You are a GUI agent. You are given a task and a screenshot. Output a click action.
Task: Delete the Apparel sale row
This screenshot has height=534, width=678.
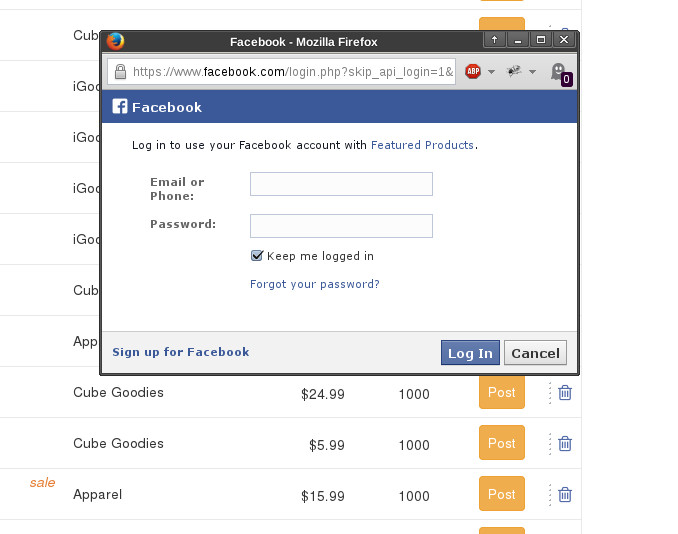(565, 494)
